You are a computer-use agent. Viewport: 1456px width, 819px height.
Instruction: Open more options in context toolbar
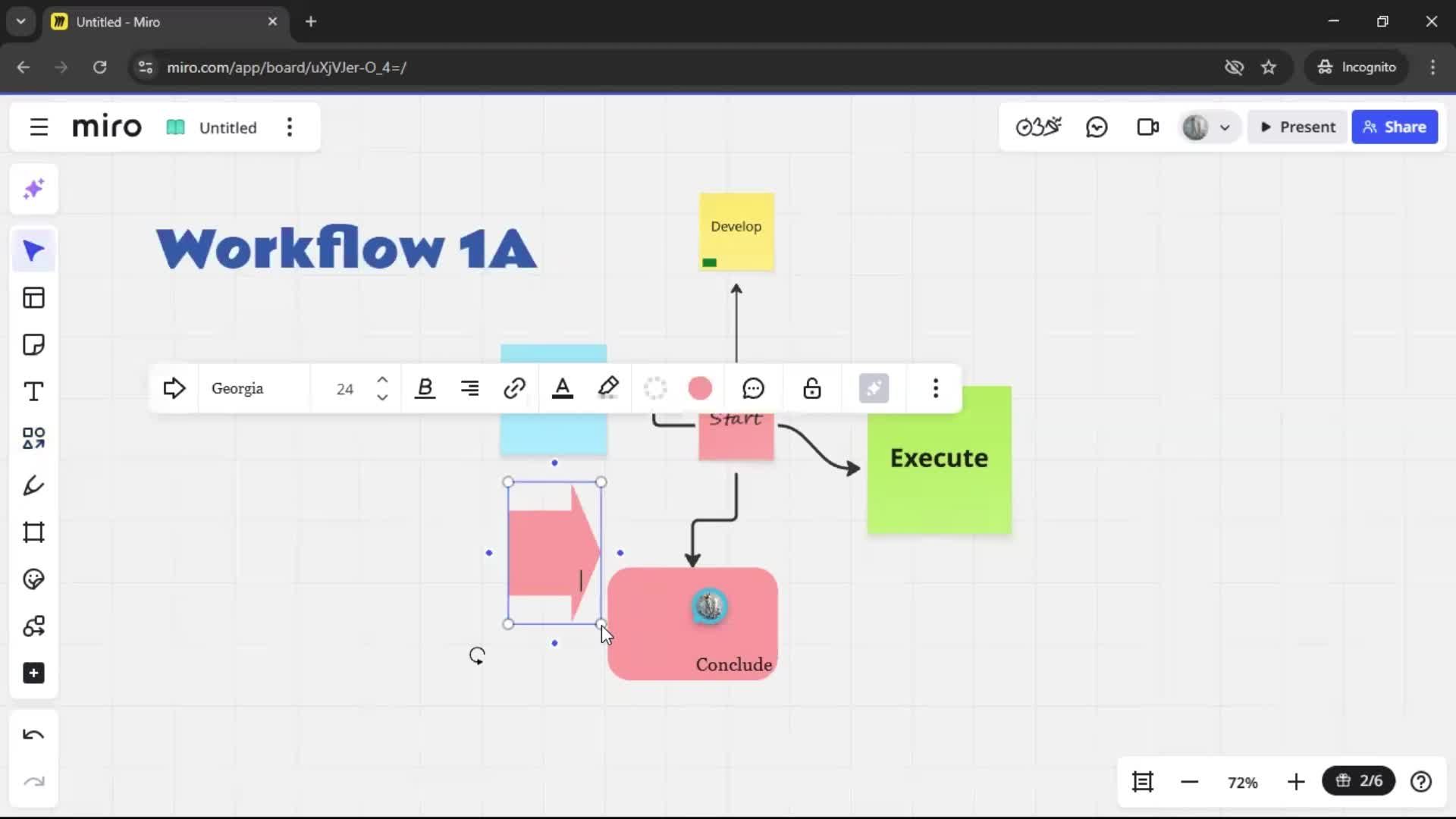click(x=936, y=388)
